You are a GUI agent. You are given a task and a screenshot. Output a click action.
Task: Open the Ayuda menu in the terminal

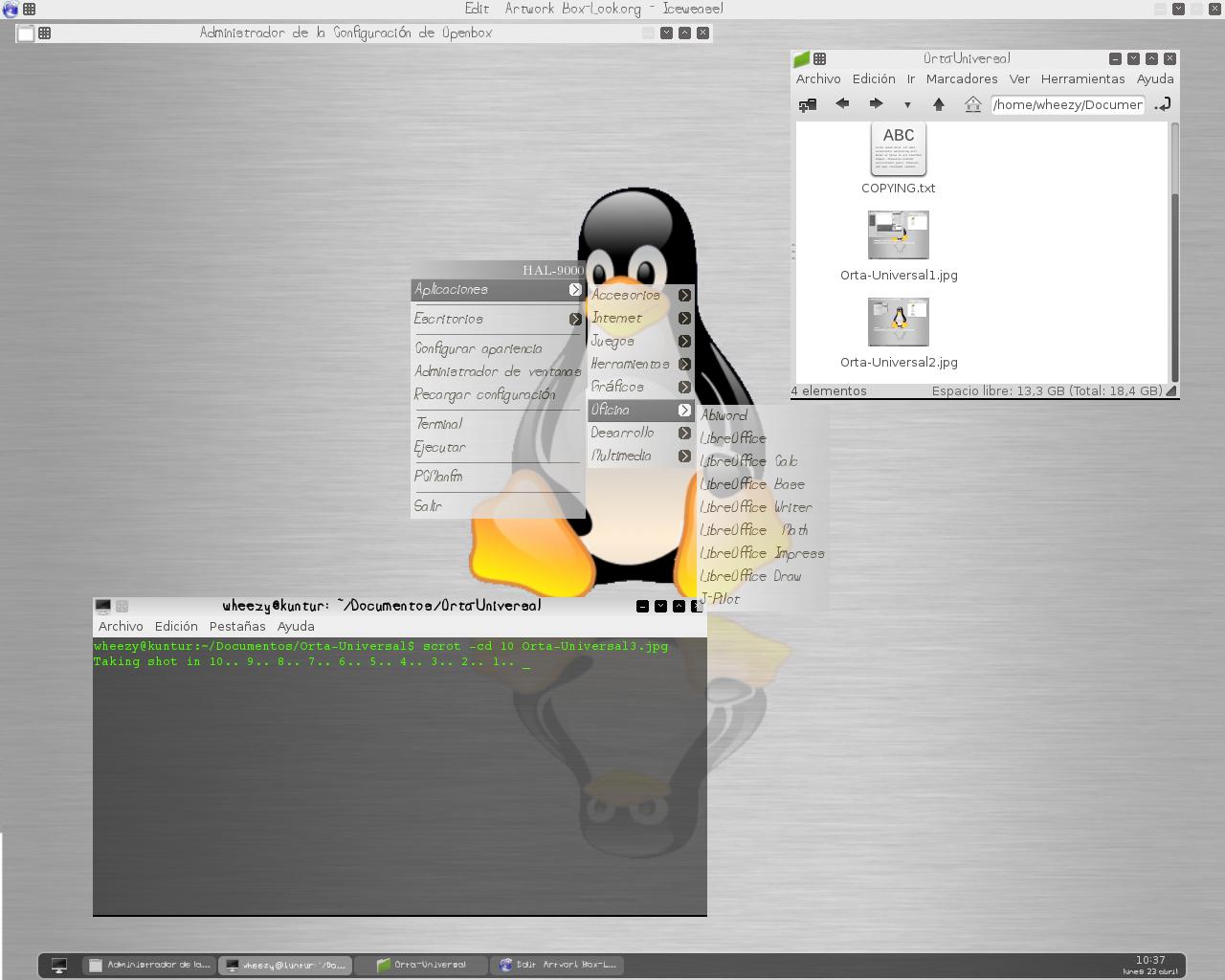(x=296, y=626)
